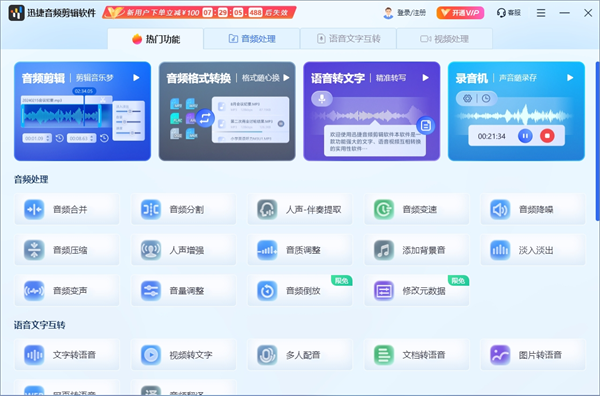Switch to the 语音文字互转 tab
This screenshot has height=396, width=600.
click(x=348, y=39)
